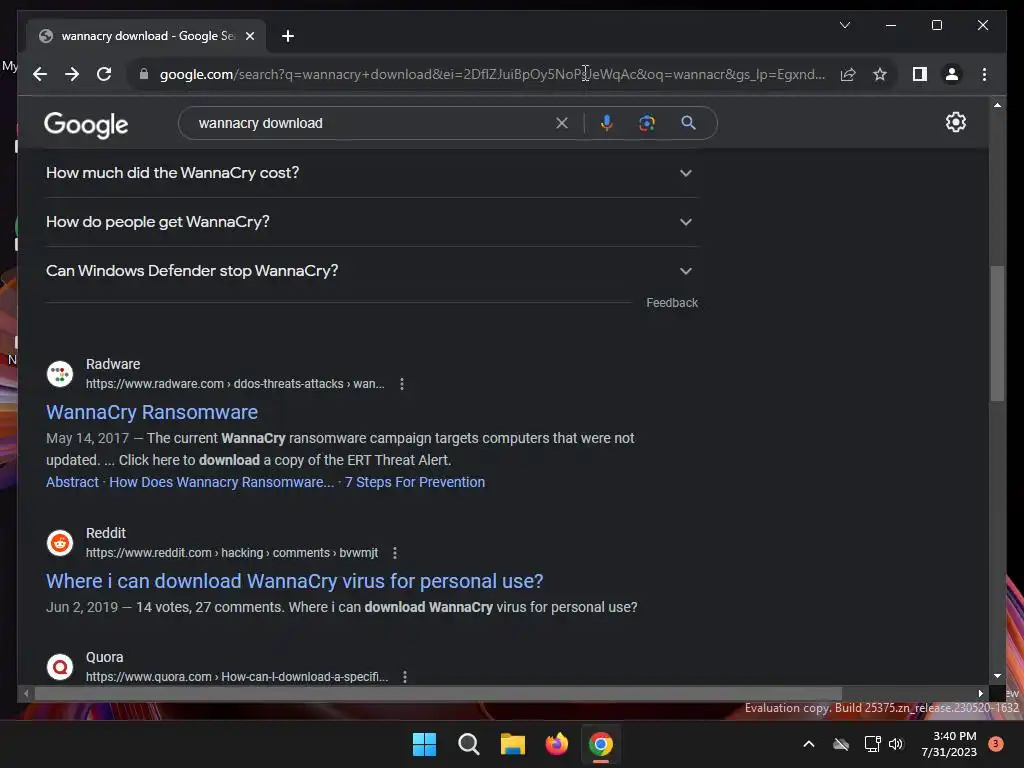Screen dimensions: 1024x768
Task: Open Chrome side panel
Action: 920,74
